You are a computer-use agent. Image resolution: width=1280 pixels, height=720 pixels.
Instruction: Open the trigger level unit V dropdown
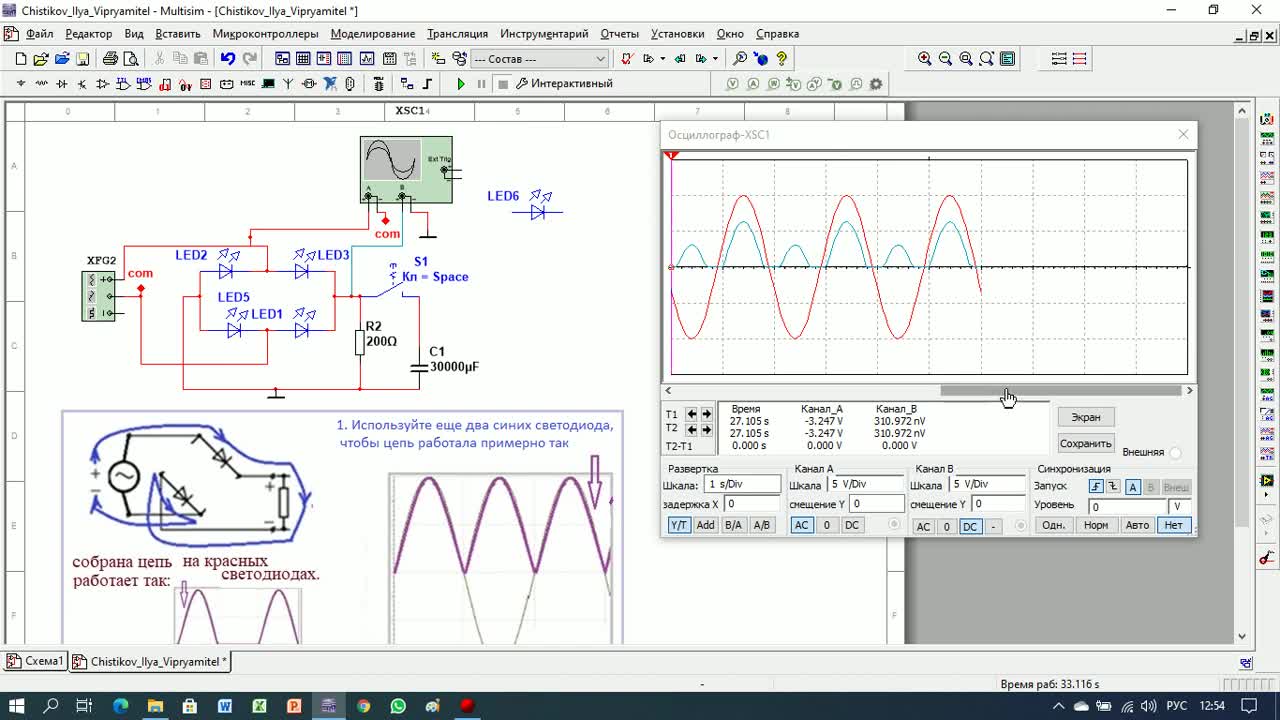click(x=1180, y=507)
